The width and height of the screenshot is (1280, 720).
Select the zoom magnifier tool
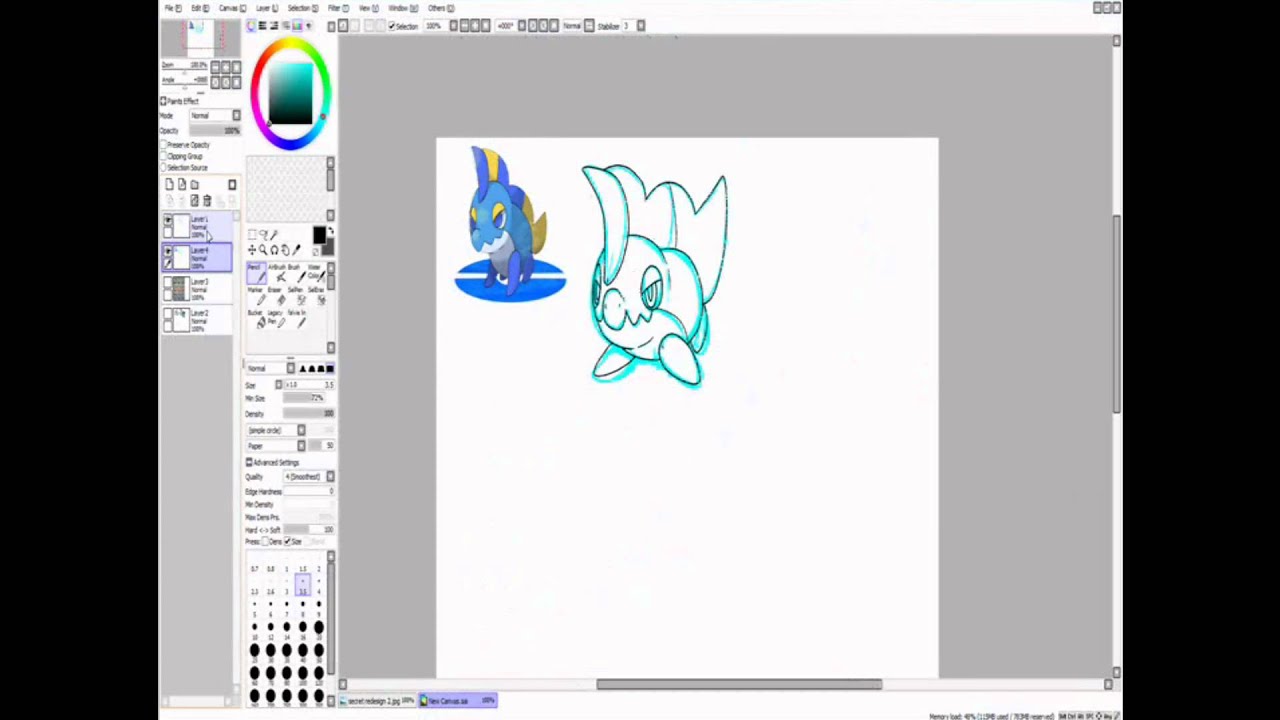click(x=263, y=250)
